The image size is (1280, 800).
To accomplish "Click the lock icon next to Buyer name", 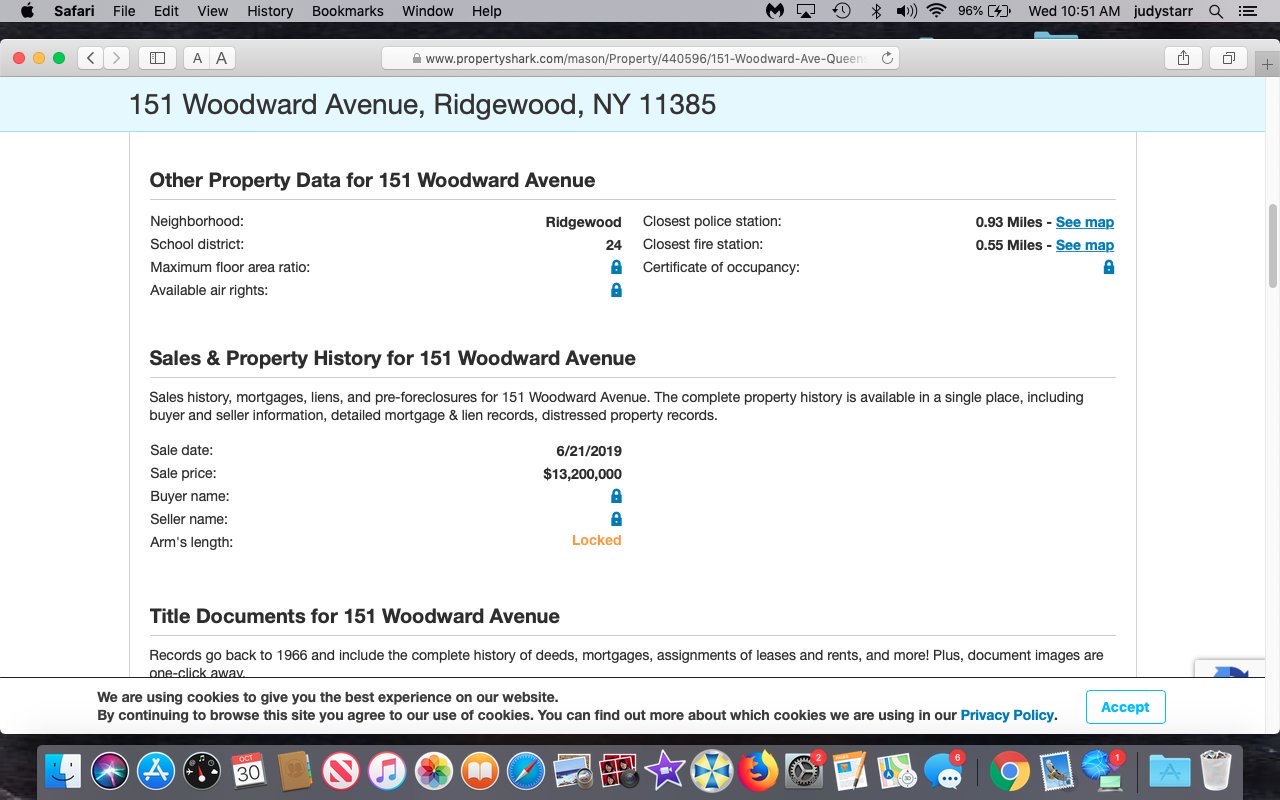I will click(x=616, y=496).
